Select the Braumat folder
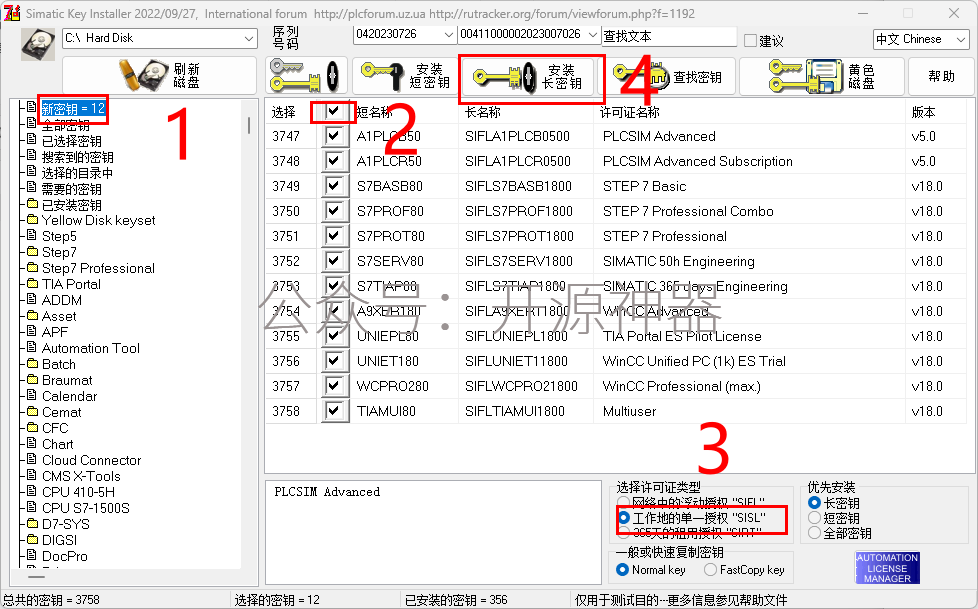978x609 pixels. pos(67,380)
